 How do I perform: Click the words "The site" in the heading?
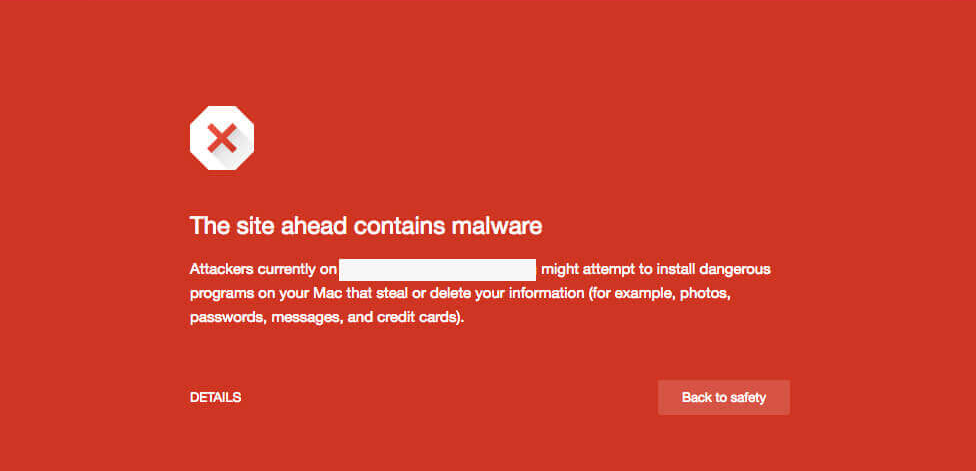222,226
